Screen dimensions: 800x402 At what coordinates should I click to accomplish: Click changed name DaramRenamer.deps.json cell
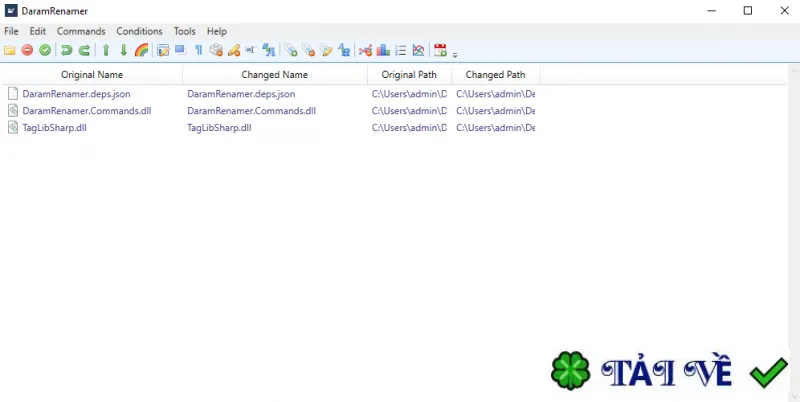pyautogui.click(x=241, y=94)
